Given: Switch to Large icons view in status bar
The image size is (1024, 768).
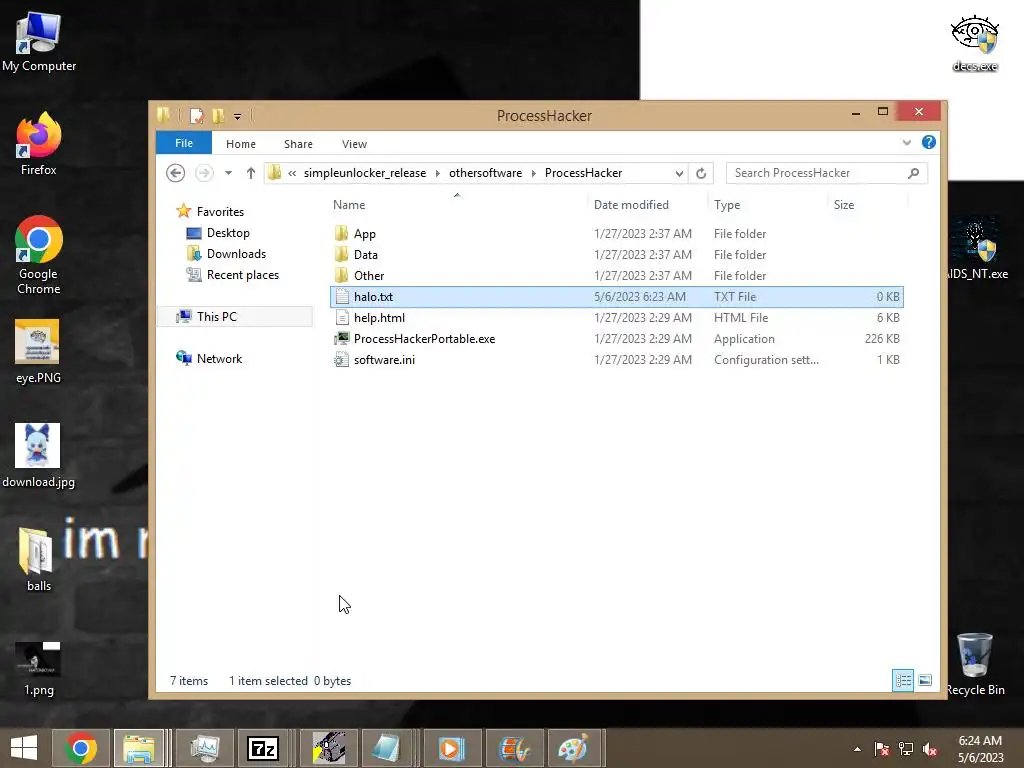Looking at the screenshot, I should point(925,680).
